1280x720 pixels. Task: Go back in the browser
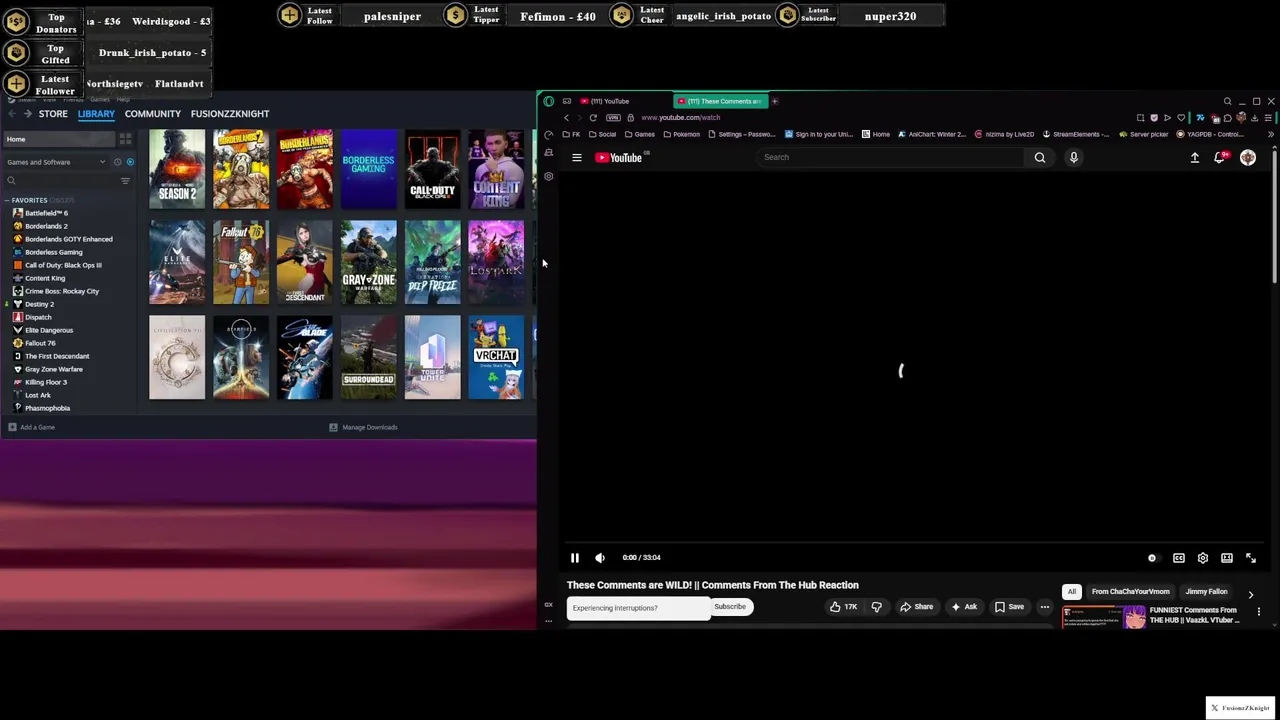(x=566, y=118)
